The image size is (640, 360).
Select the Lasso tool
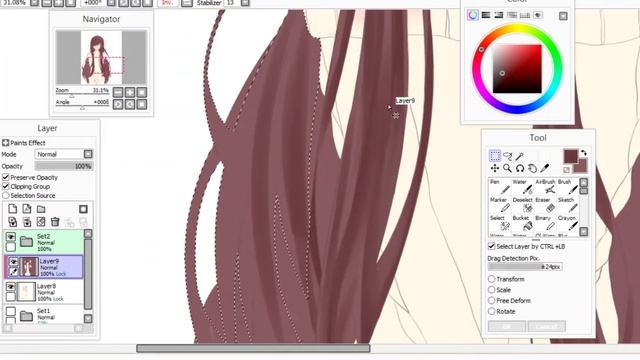507,156
